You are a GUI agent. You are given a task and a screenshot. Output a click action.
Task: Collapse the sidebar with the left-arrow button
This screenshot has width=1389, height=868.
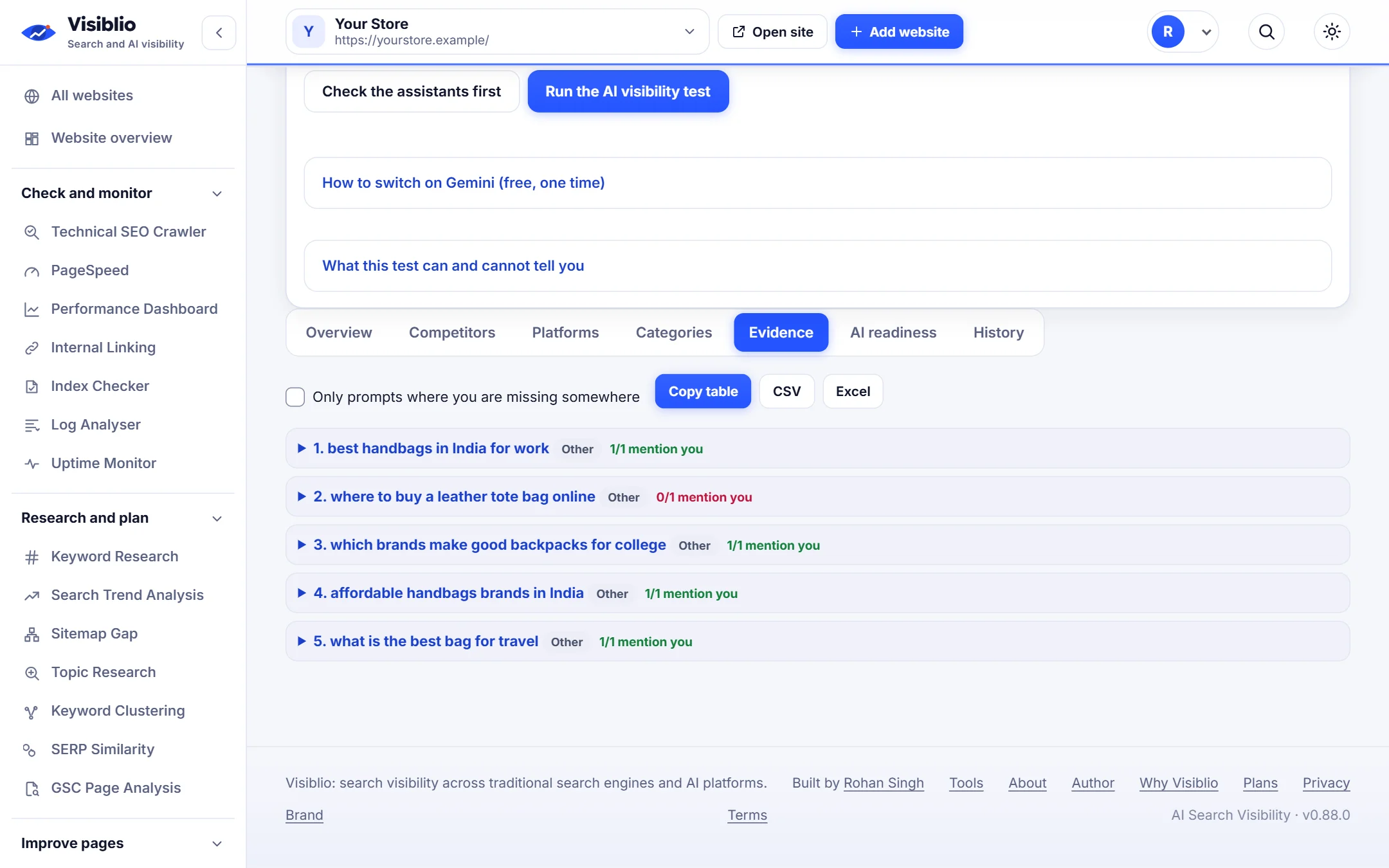(x=219, y=33)
